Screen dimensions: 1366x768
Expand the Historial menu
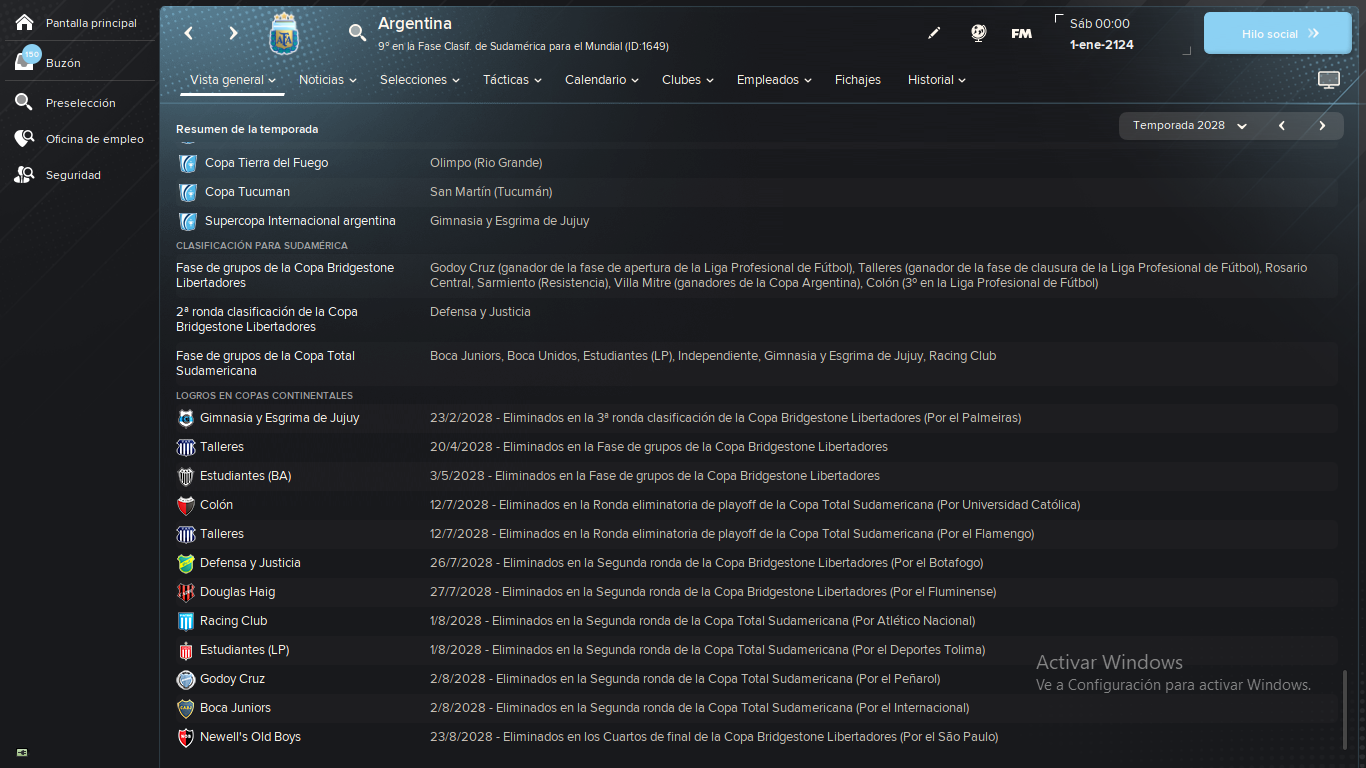[937, 80]
